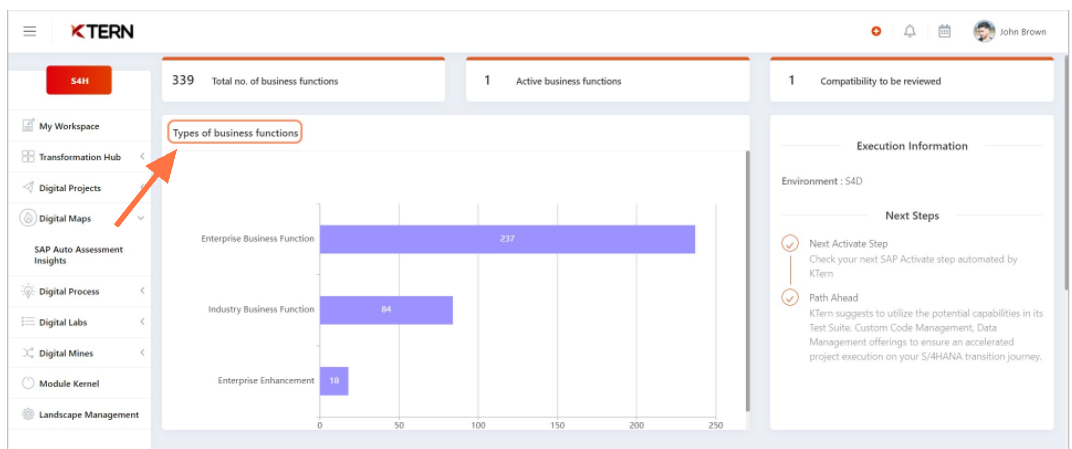Open the notifications bell
The height and width of the screenshot is (449, 1072).
coord(909,31)
